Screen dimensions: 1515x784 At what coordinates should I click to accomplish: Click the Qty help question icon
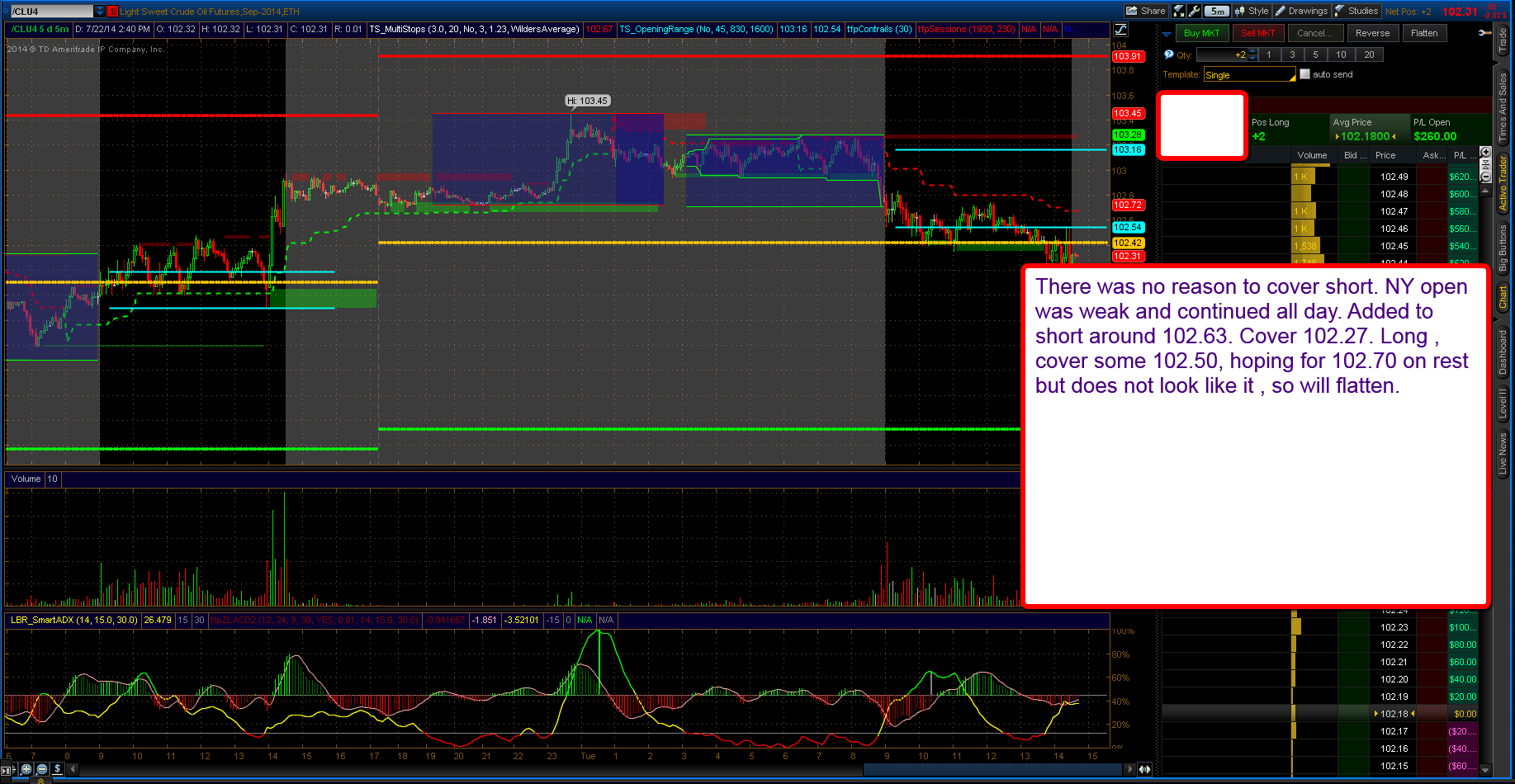point(1168,54)
